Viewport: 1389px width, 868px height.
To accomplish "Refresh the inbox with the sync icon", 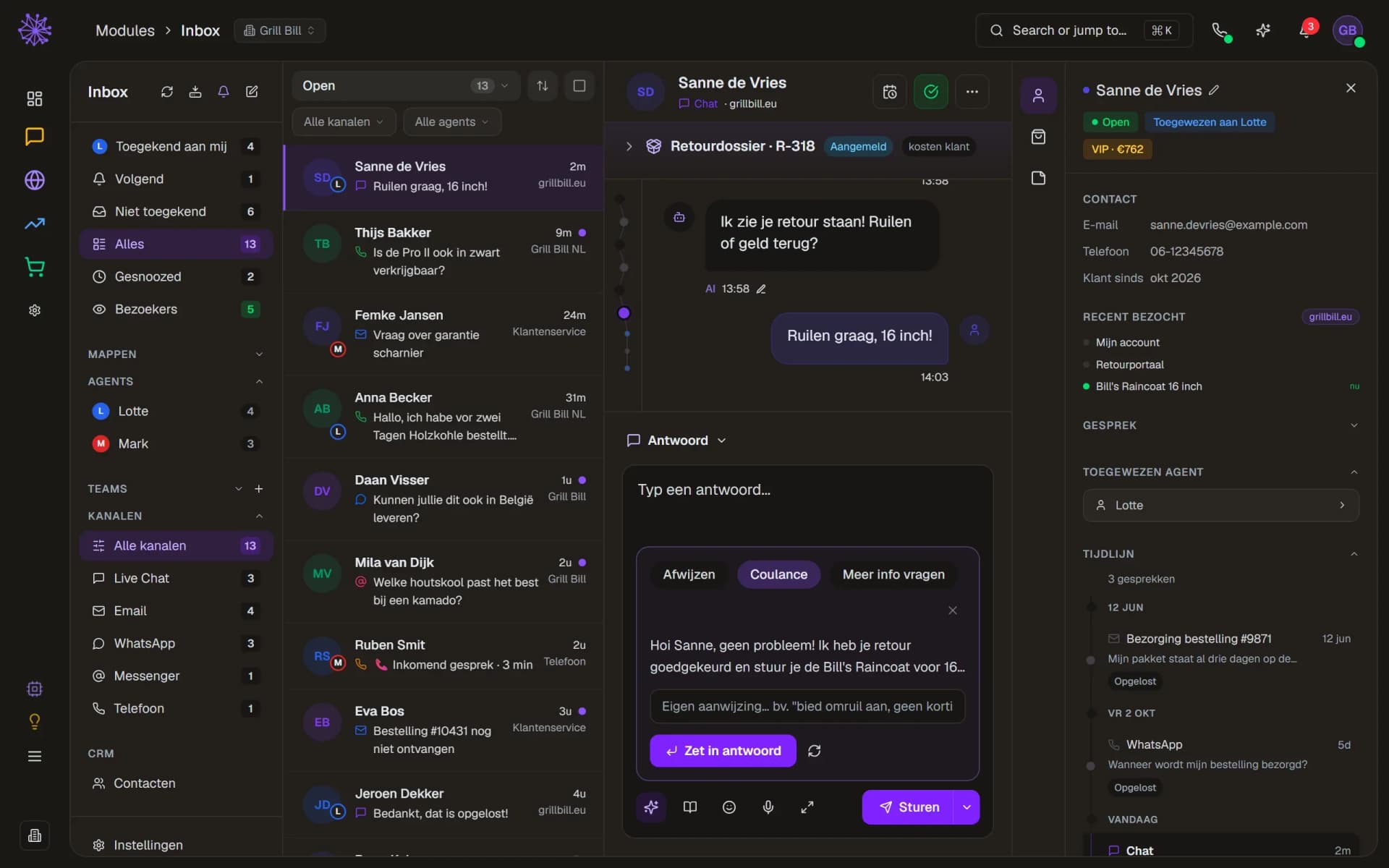I will click(167, 92).
